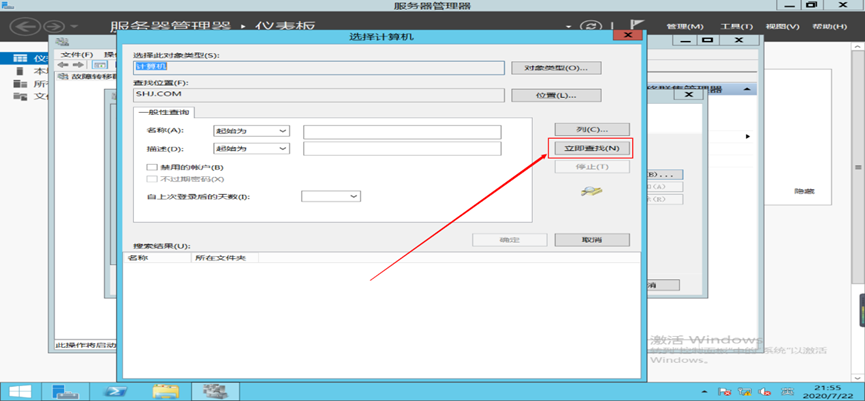Click the Server Manager vertical scrollbar thumb
Image resolution: width=865 pixels, height=401 pixels.
coord(858,167)
